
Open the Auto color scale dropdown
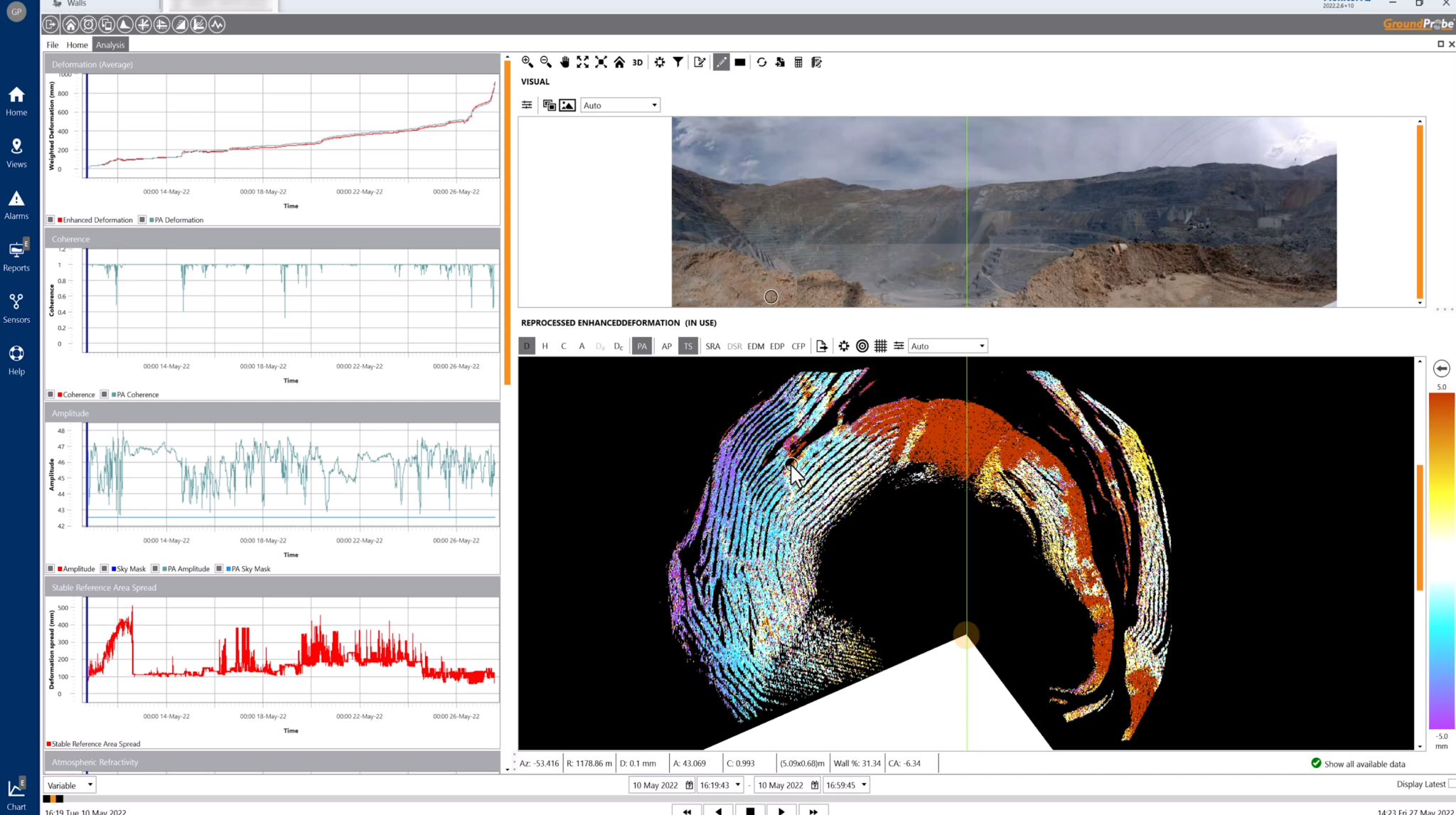click(948, 346)
